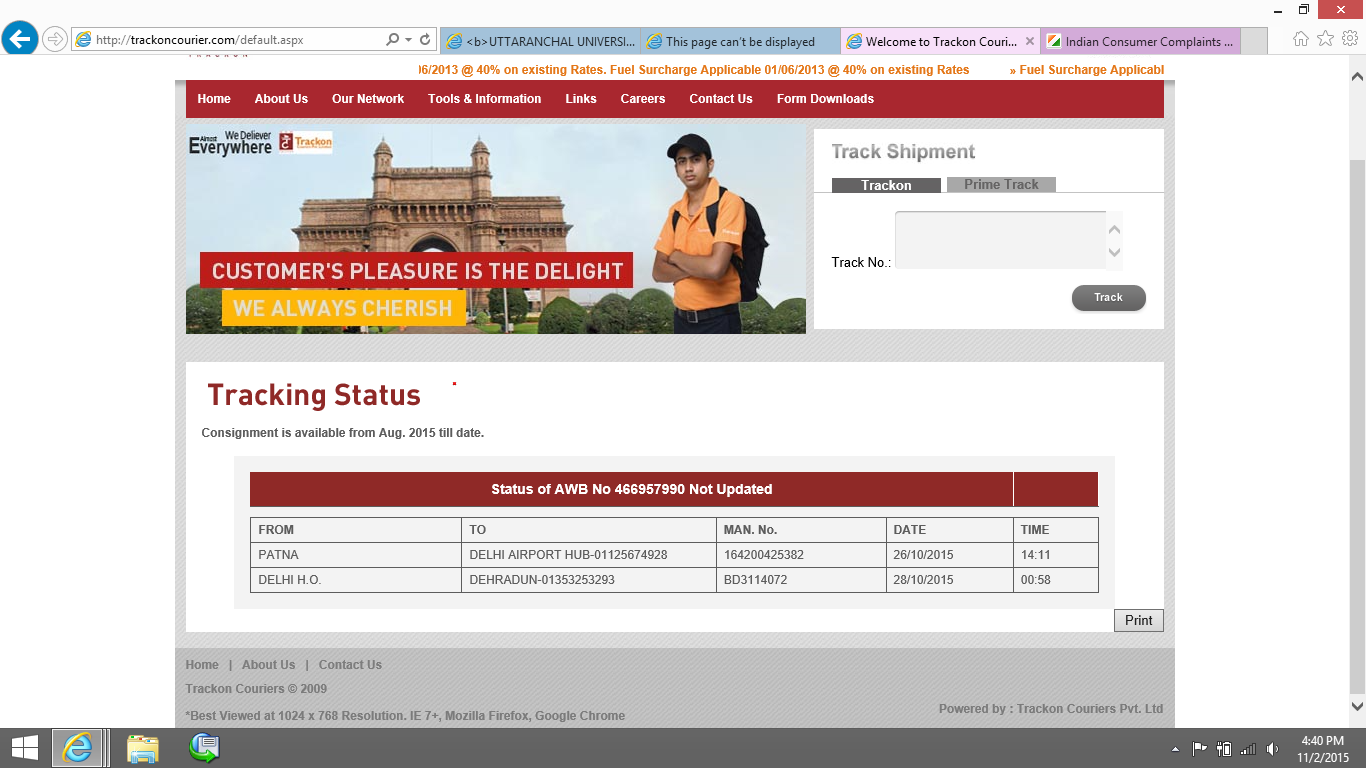Open Favorites star icon
The width and height of the screenshot is (1366, 768).
click(x=1325, y=39)
